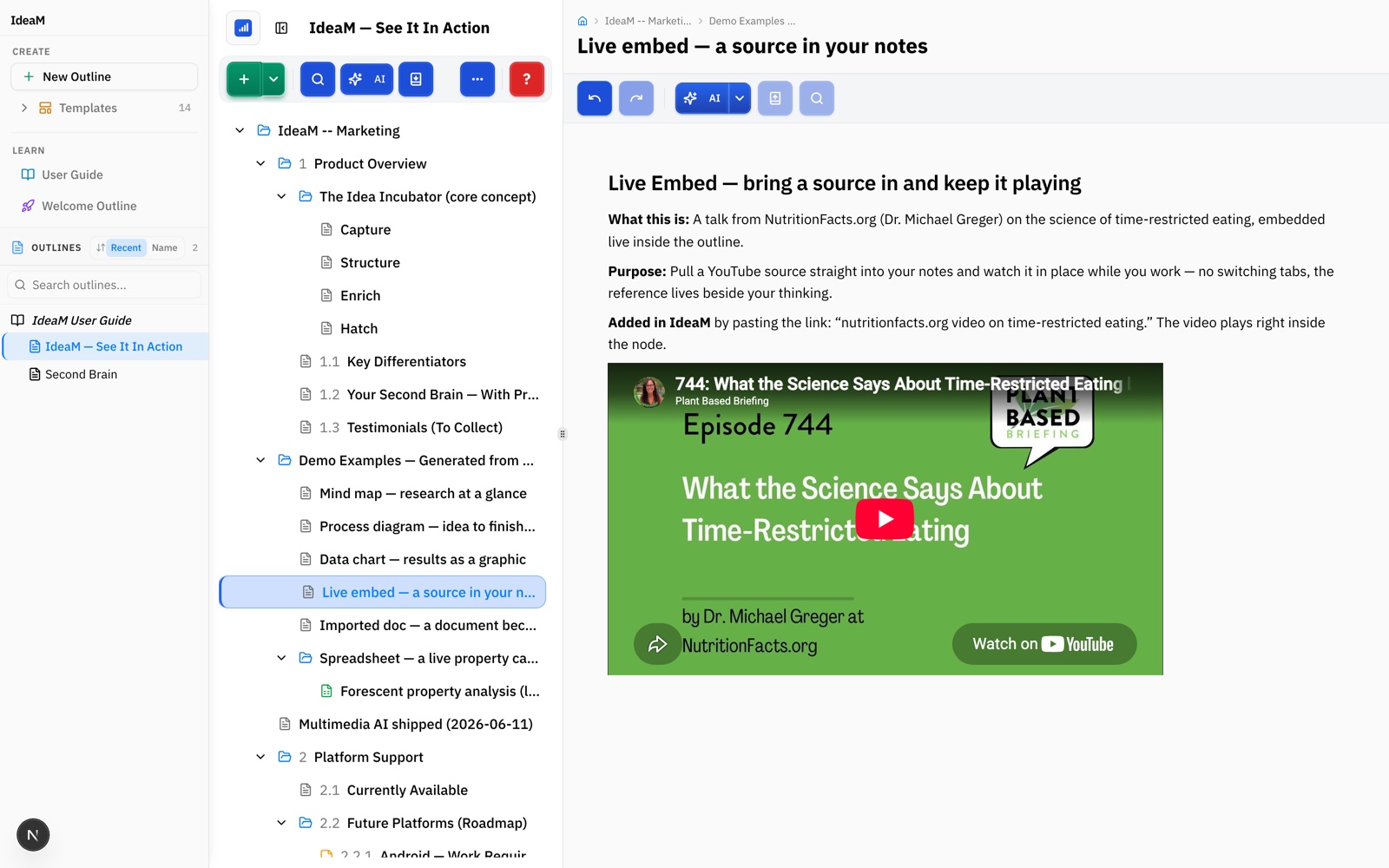Click the green add node plus button
The width and height of the screenshot is (1389, 868).
[244, 79]
